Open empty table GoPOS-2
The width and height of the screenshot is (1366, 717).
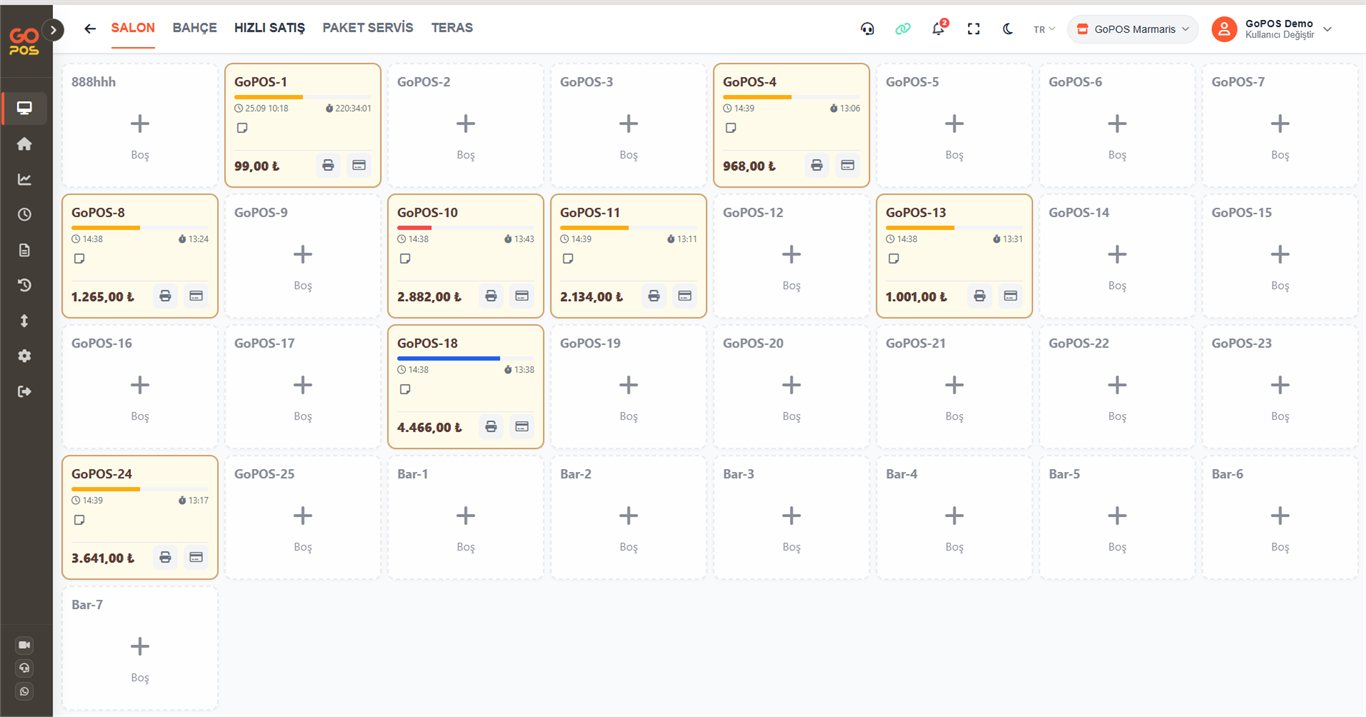pos(465,125)
